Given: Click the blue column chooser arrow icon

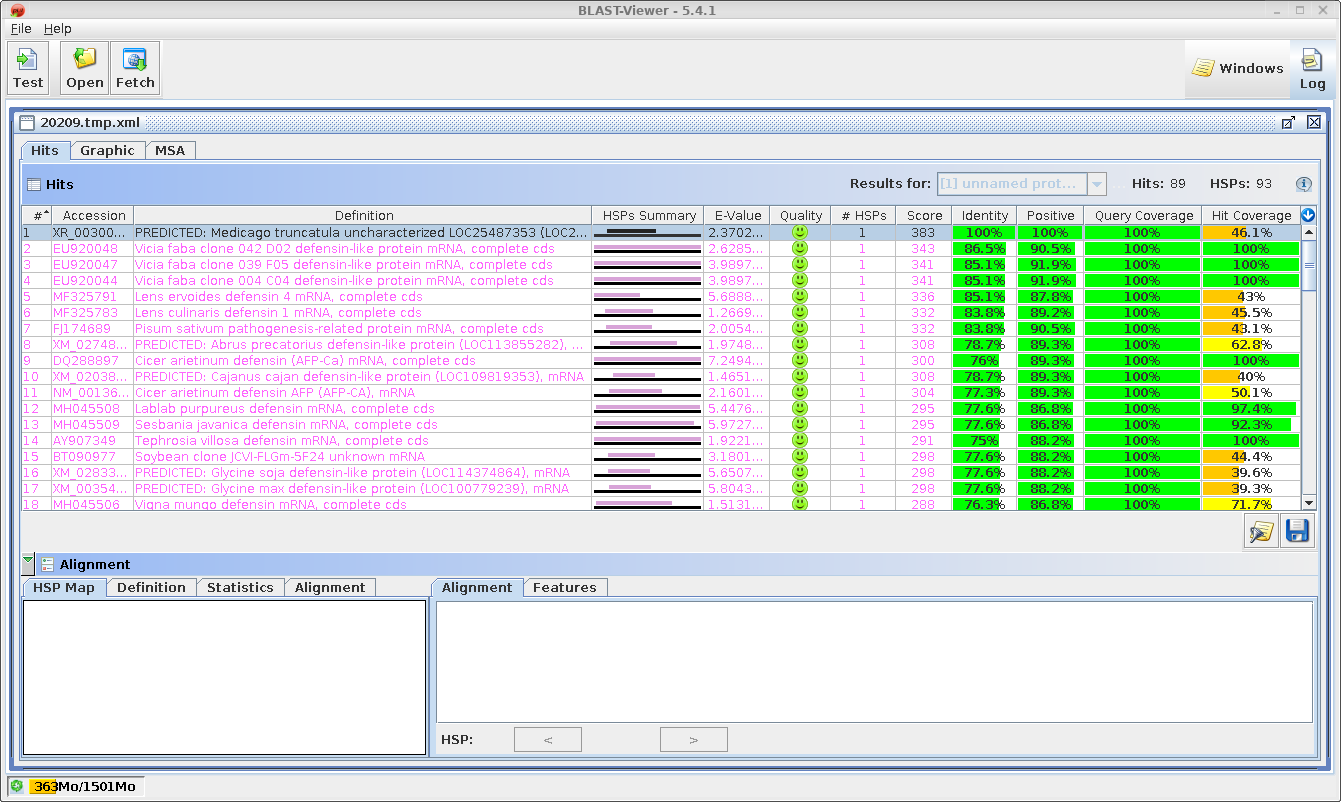Looking at the screenshot, I should click(1308, 215).
